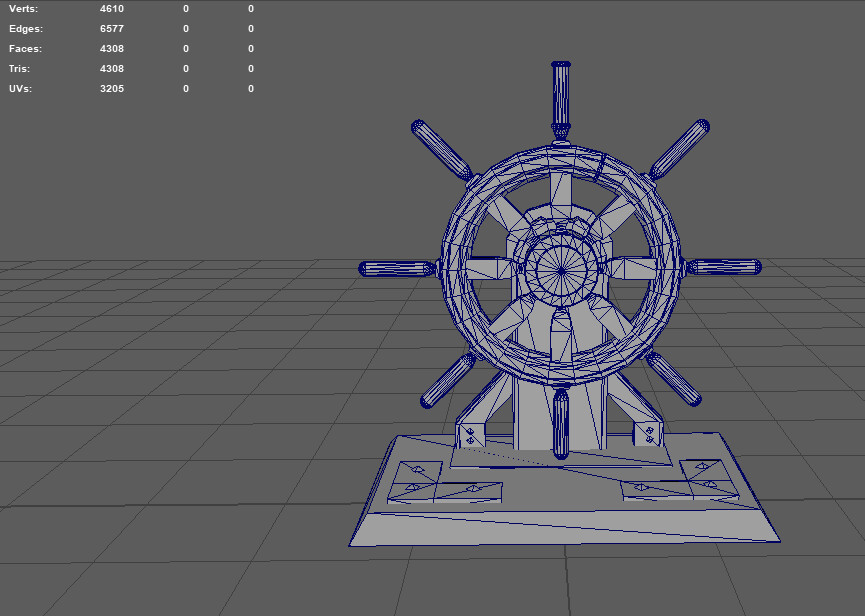The height and width of the screenshot is (616, 865).
Task: Select the value 3205 next to UVs
Action: click(110, 88)
